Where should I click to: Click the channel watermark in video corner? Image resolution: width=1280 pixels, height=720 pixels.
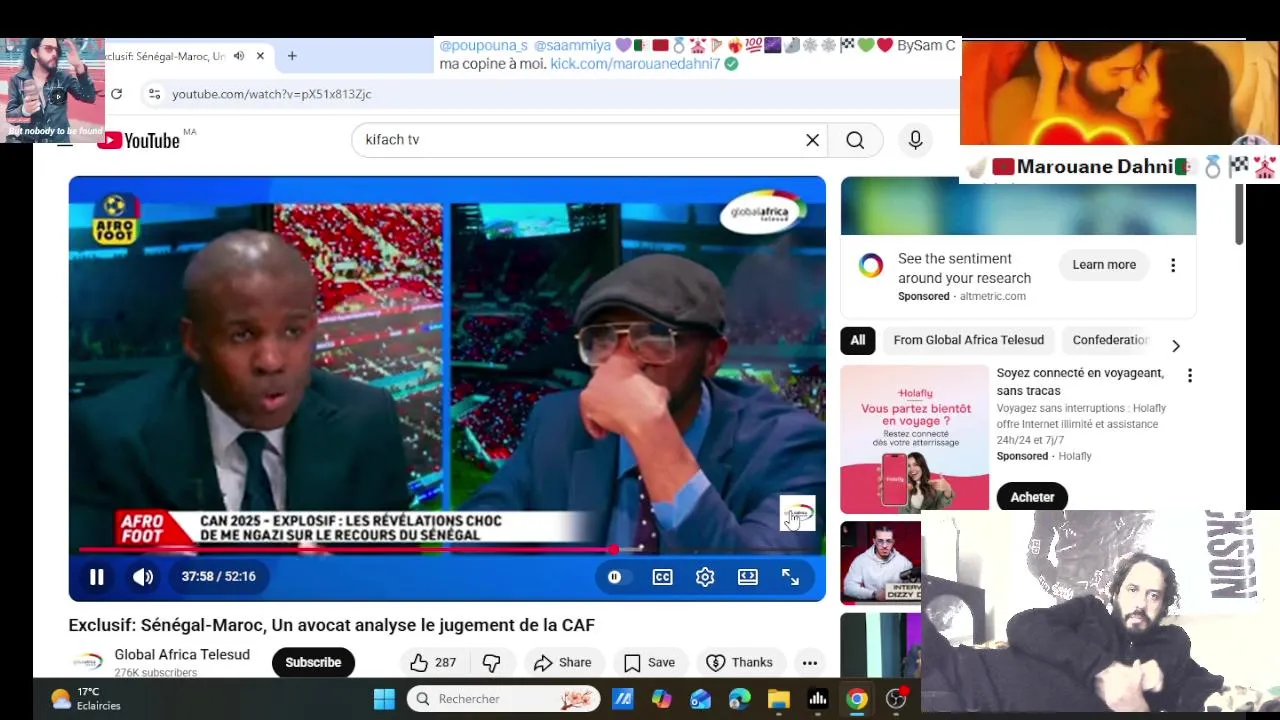tap(797, 514)
